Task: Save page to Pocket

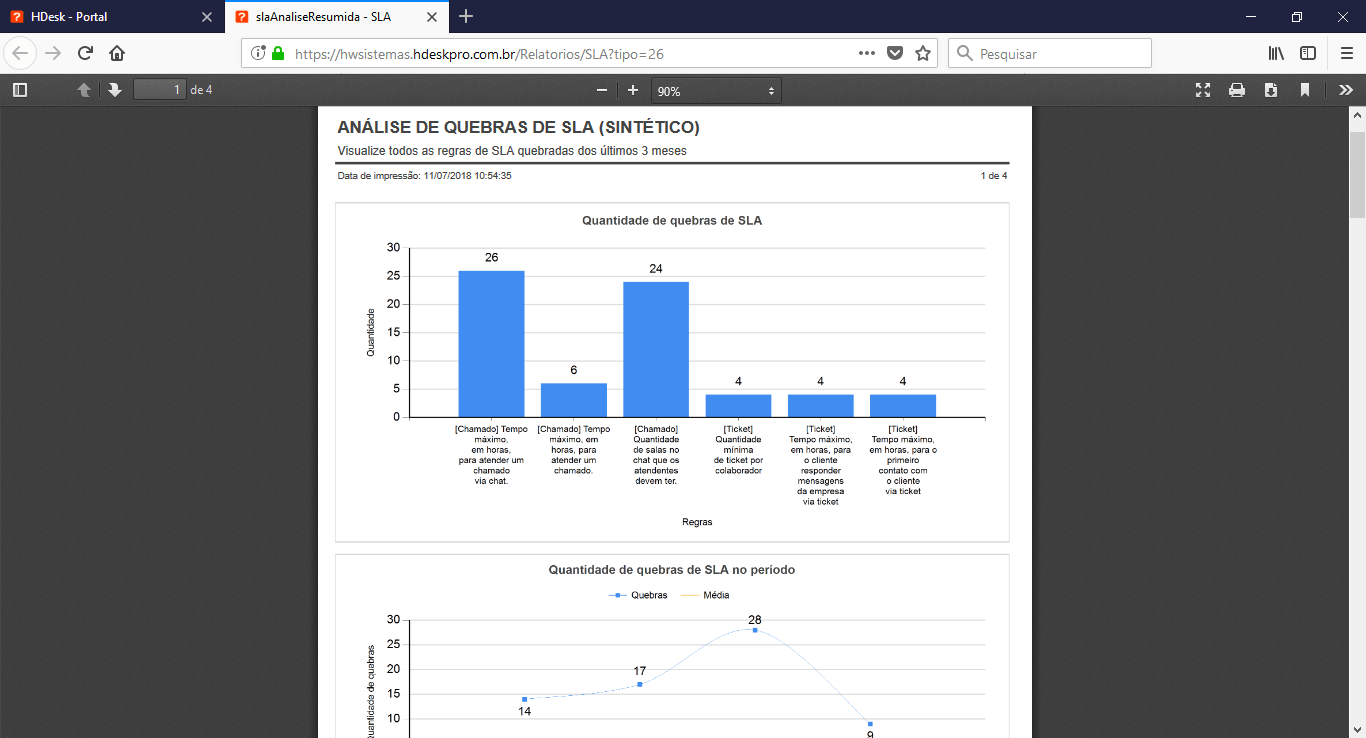Action: [x=896, y=53]
